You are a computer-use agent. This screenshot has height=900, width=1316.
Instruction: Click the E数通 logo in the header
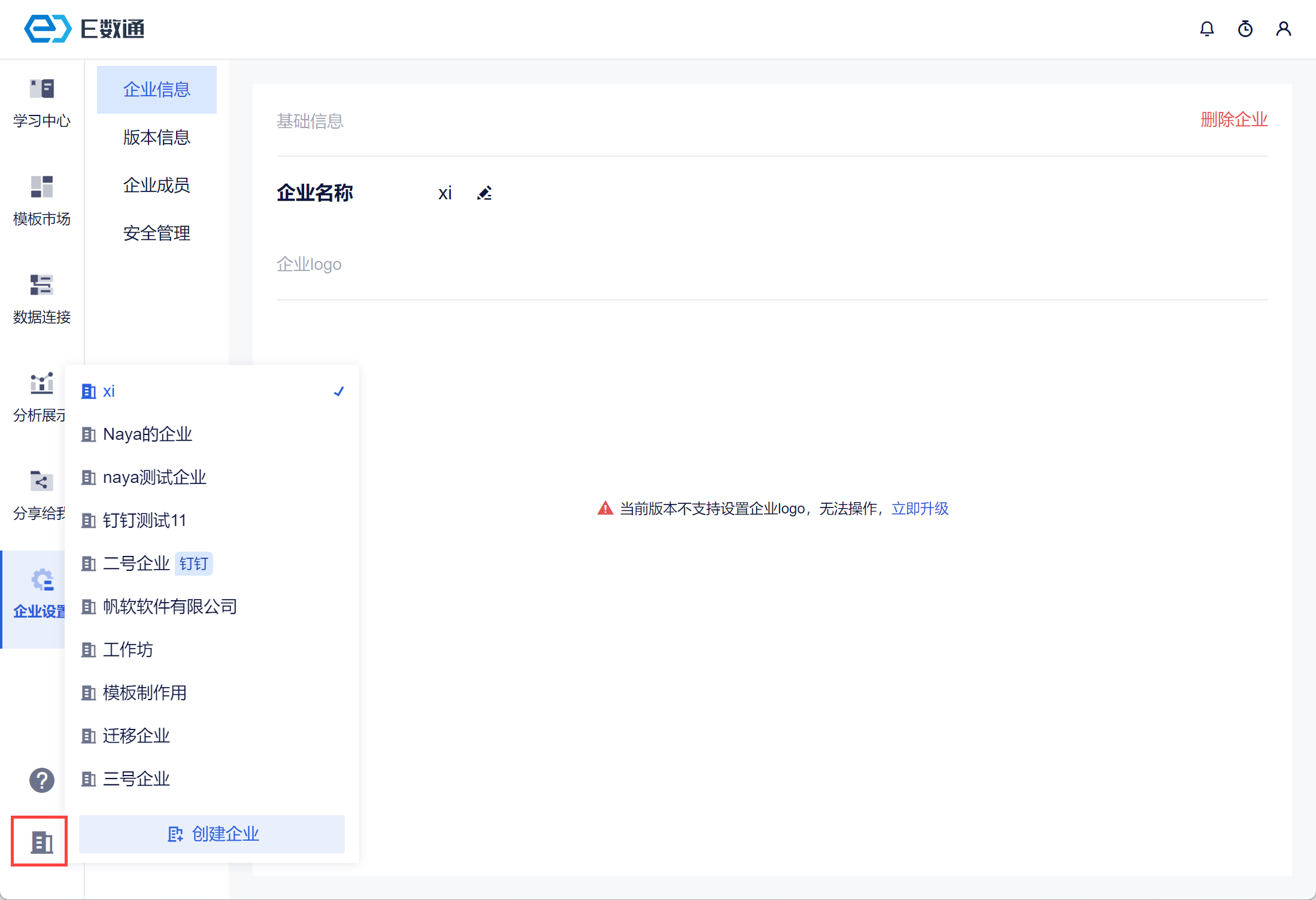pyautogui.click(x=85, y=29)
